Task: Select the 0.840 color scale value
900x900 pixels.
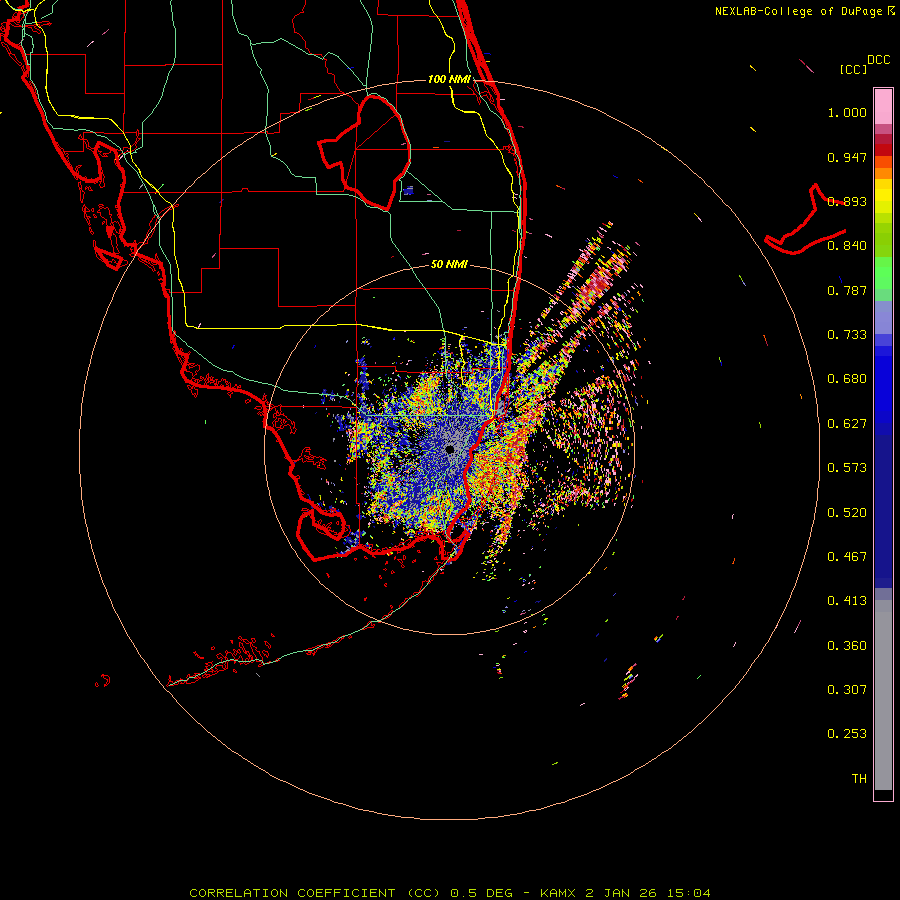Action: (847, 246)
